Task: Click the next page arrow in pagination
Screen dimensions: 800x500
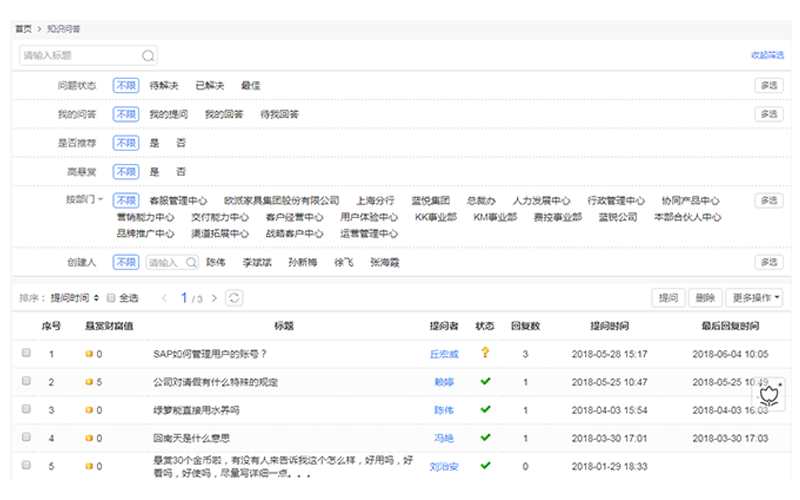Action: pyautogui.click(x=213, y=298)
